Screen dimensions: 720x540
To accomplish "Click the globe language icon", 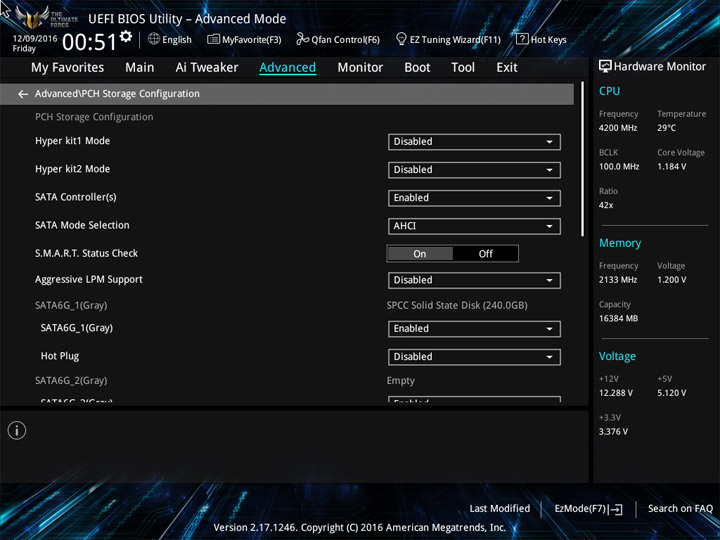I will 154,39.
